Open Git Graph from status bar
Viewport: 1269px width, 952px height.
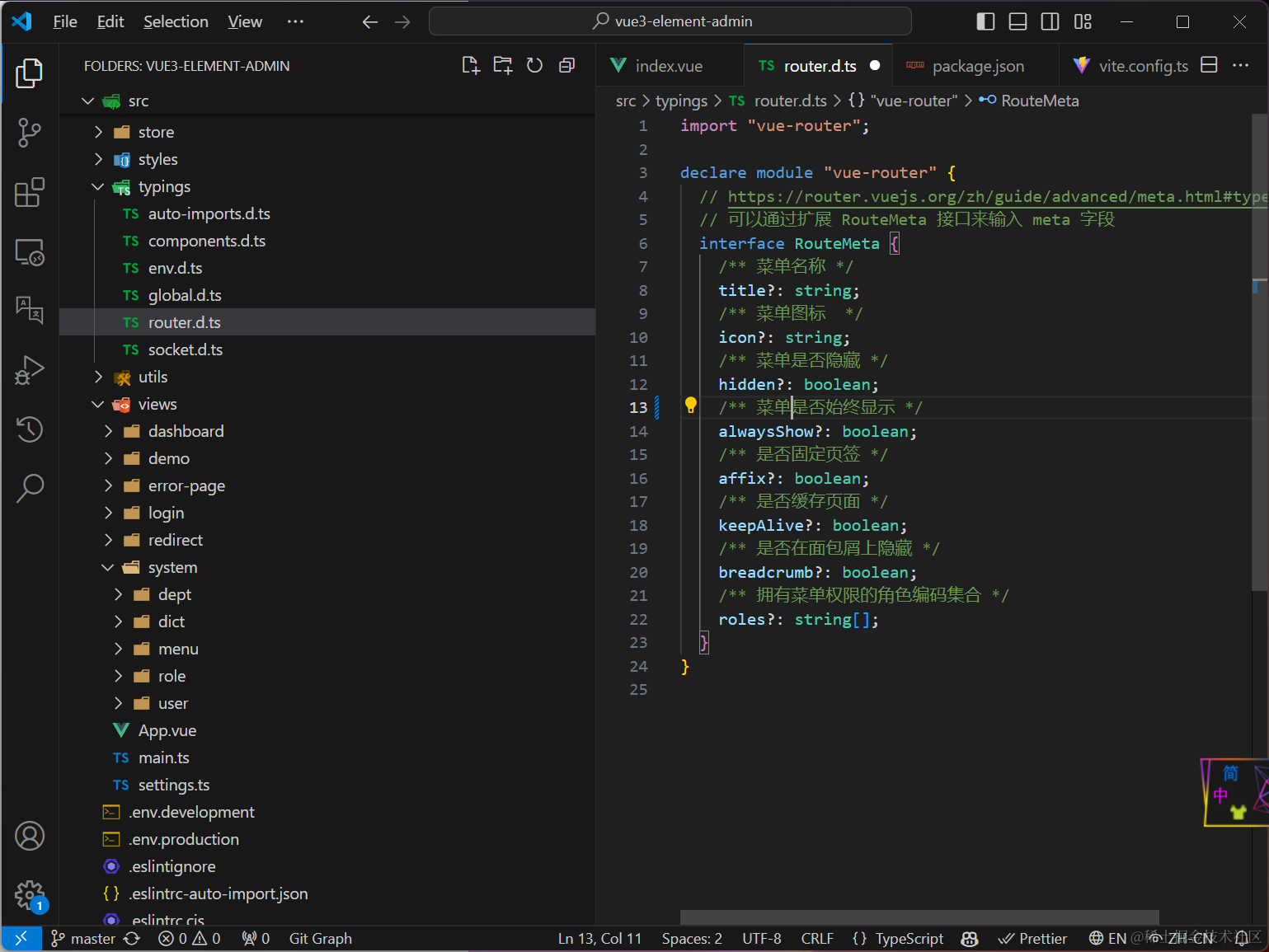click(x=320, y=938)
